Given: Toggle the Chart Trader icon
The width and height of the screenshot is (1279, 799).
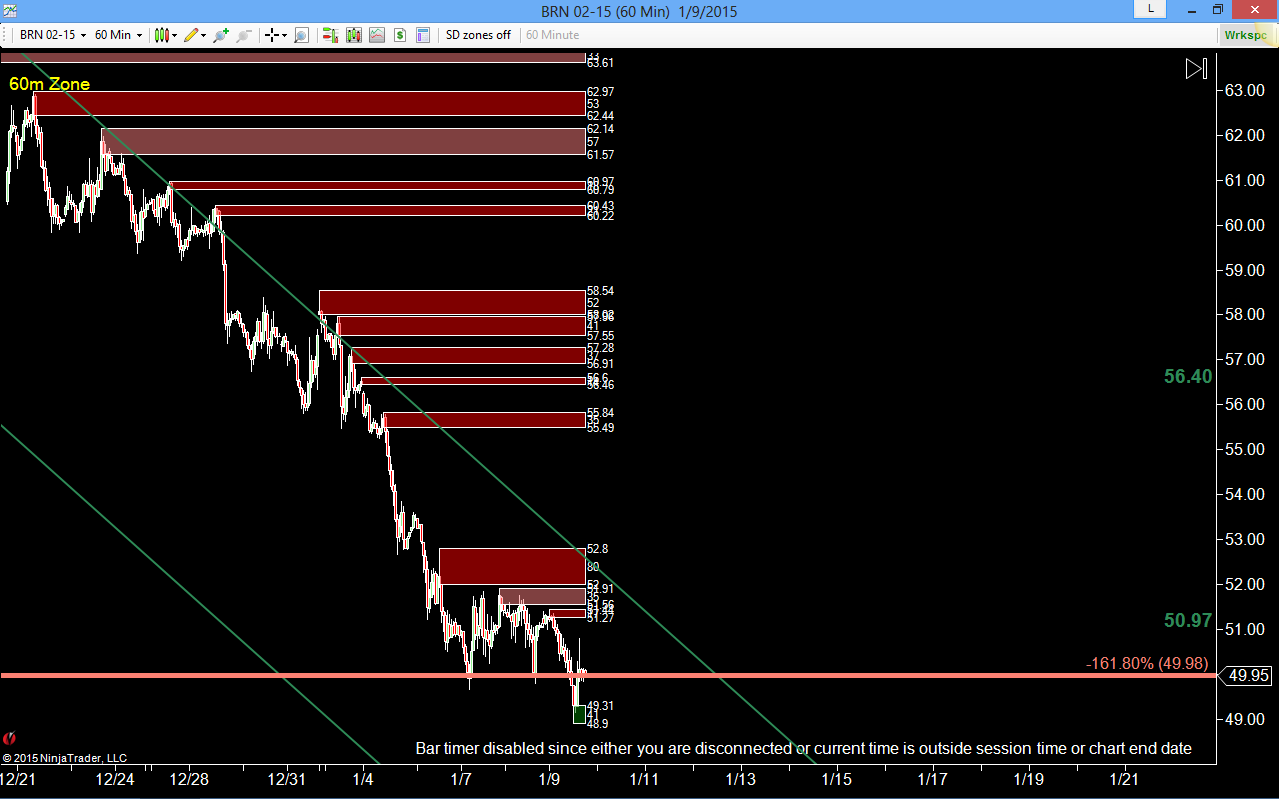Looking at the screenshot, I should (x=331, y=35).
